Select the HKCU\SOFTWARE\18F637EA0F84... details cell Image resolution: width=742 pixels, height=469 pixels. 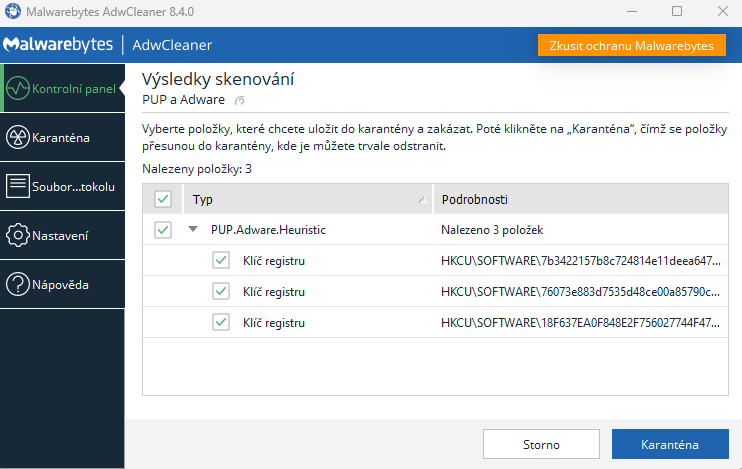pos(581,323)
